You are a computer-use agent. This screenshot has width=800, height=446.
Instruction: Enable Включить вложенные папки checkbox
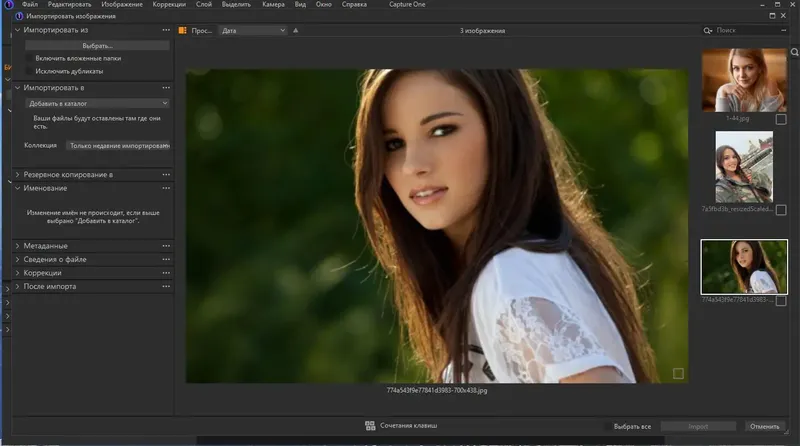click(27, 59)
